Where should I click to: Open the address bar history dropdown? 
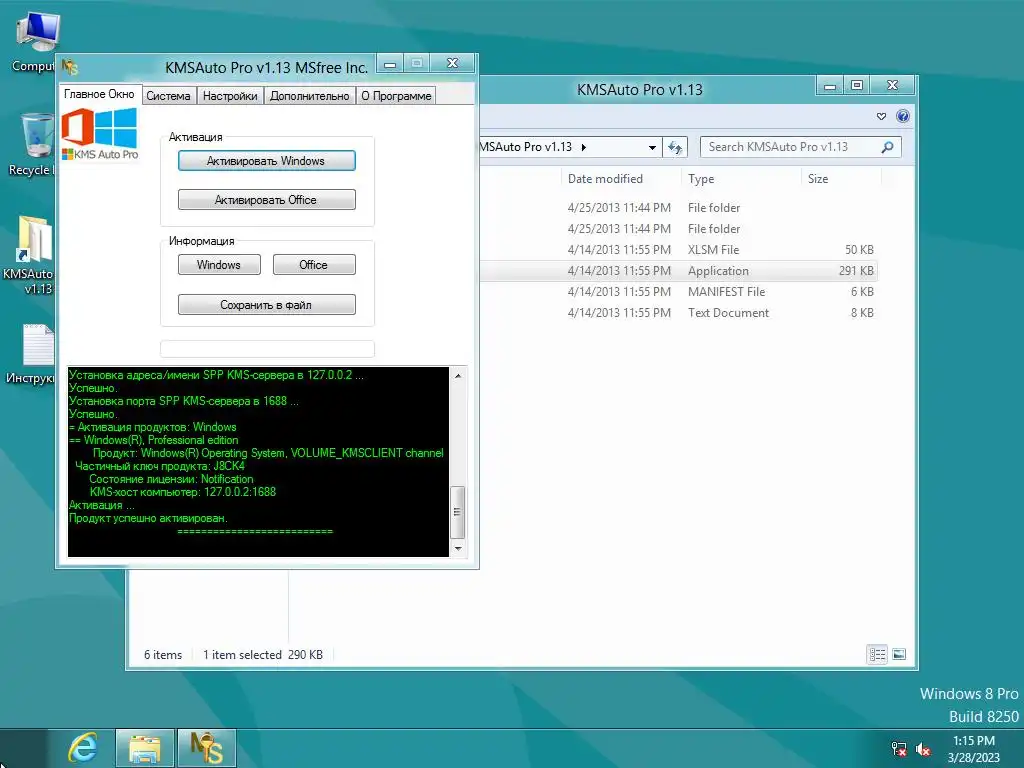click(x=652, y=148)
